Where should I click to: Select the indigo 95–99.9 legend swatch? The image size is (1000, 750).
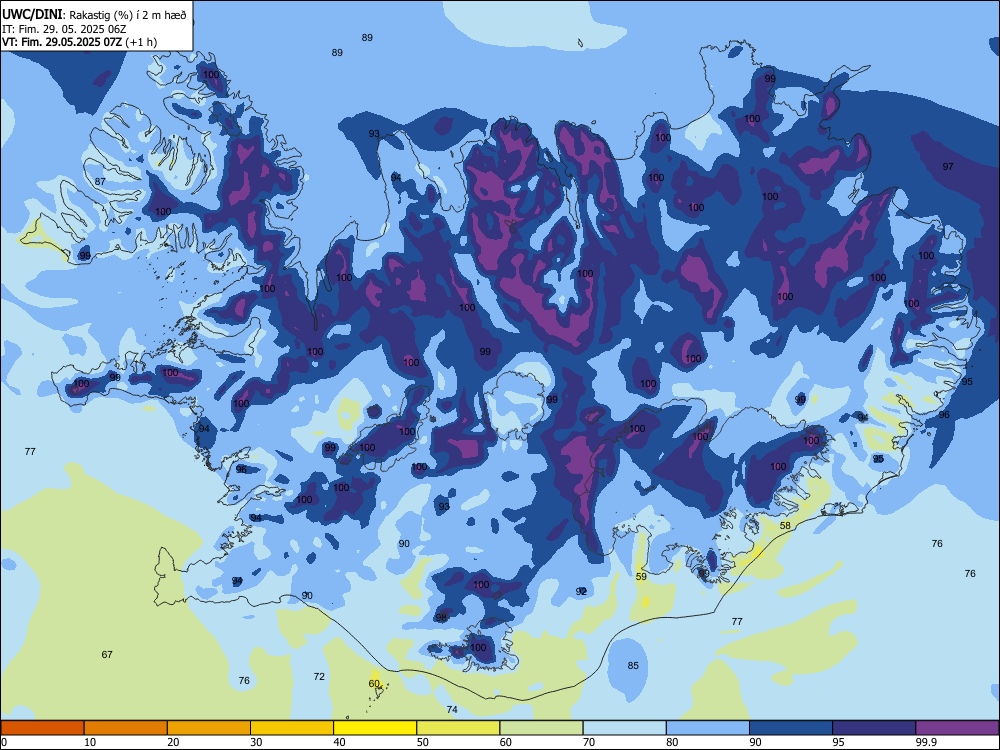pyautogui.click(x=874, y=728)
